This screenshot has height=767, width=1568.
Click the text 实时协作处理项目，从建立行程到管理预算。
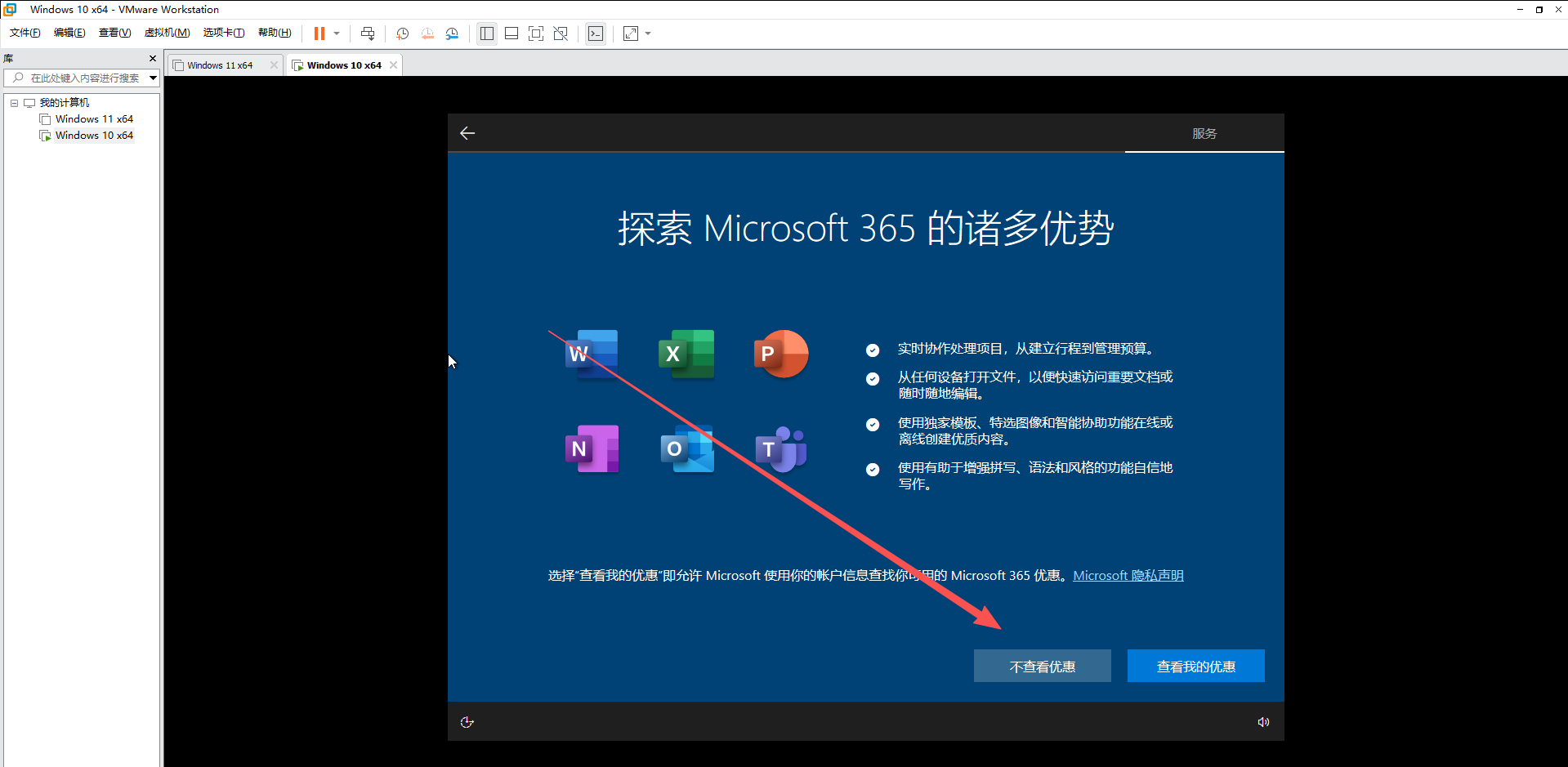tap(1028, 349)
